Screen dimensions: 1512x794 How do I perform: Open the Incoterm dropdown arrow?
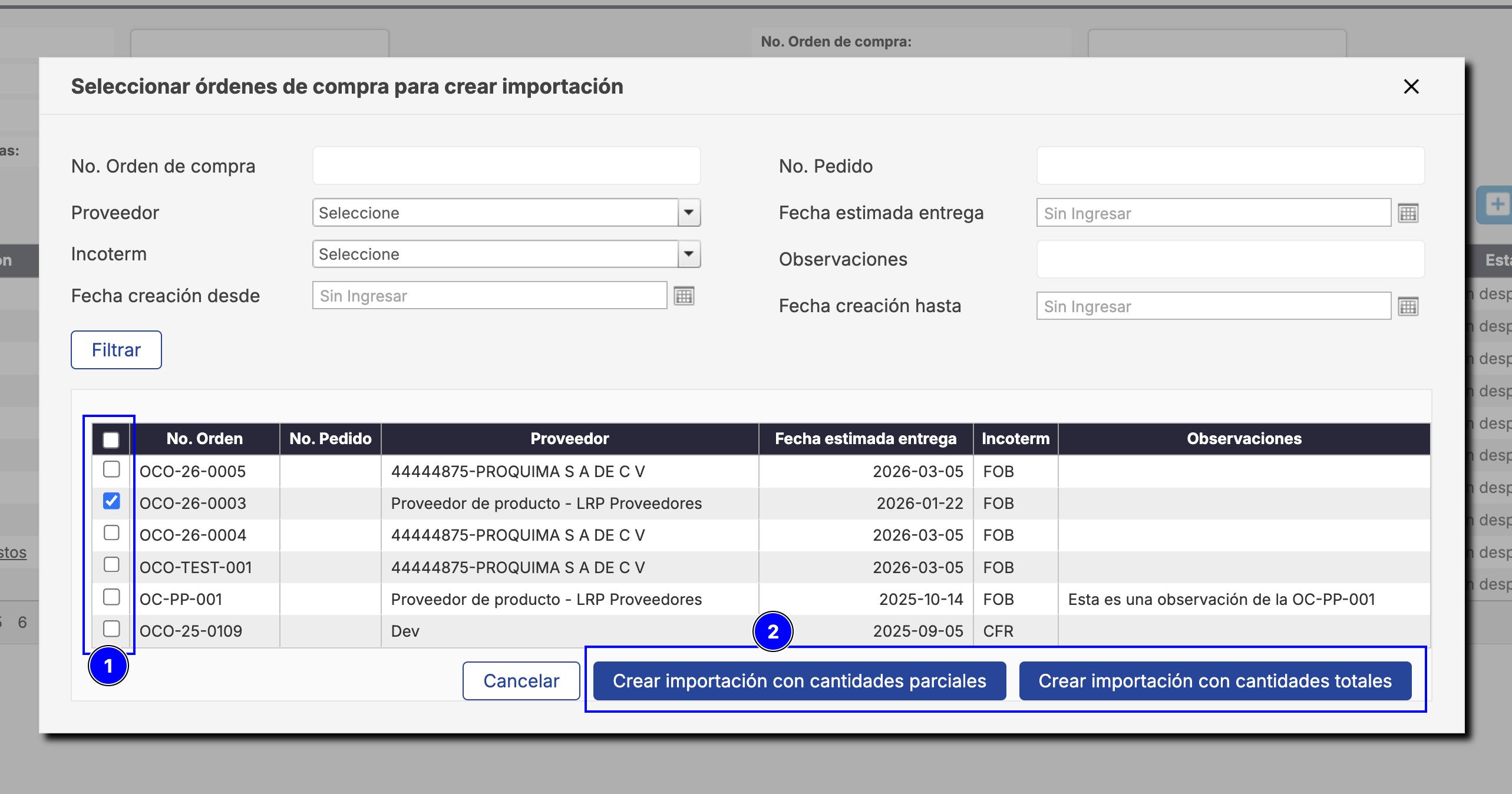click(x=688, y=254)
